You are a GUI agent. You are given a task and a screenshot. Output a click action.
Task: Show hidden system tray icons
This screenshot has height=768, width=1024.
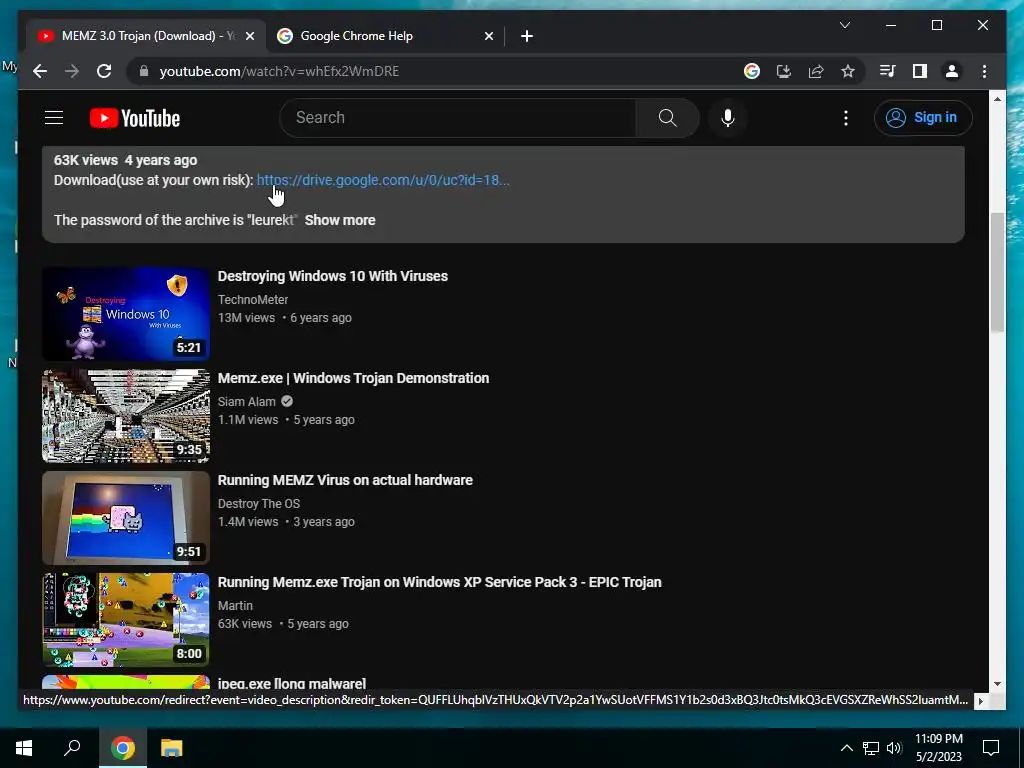(x=846, y=748)
